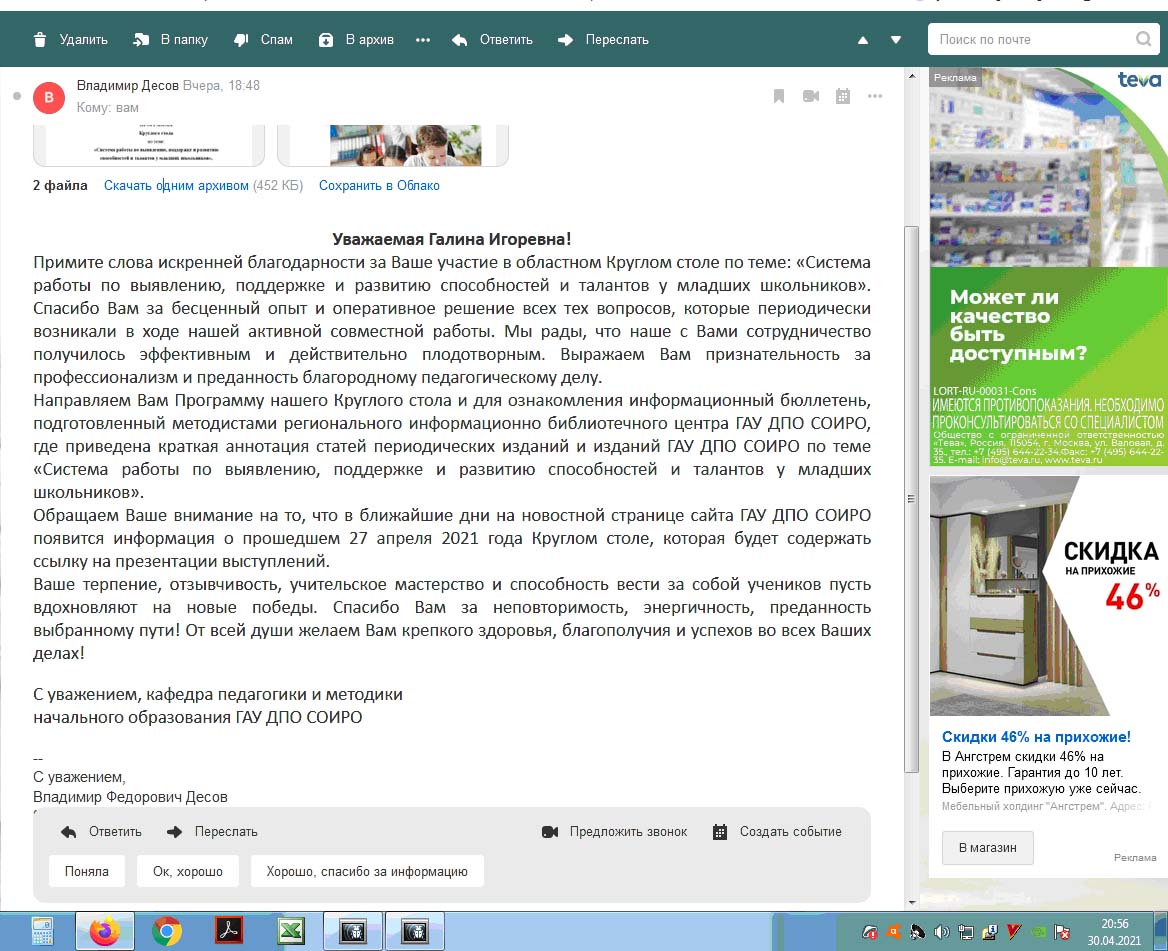
Task: Click the scrollbar up arrow
Action: tap(912, 76)
